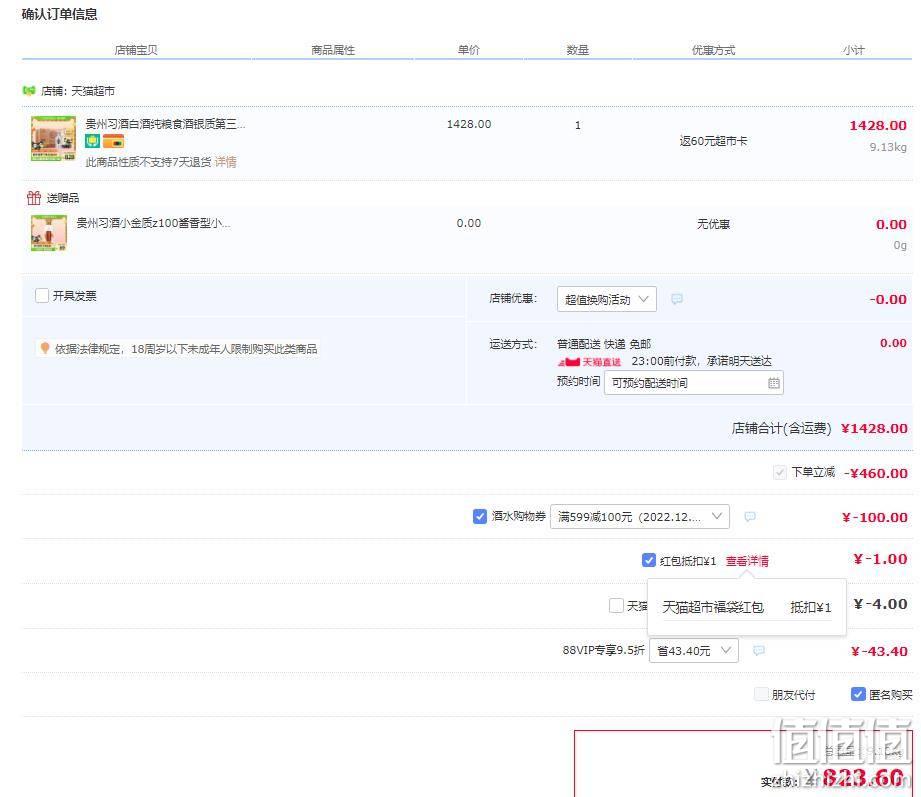Image resolution: width=921 pixels, height=797 pixels.
Task: Expand the 超值换购活动 store discount dropdown
Action: tap(606, 300)
